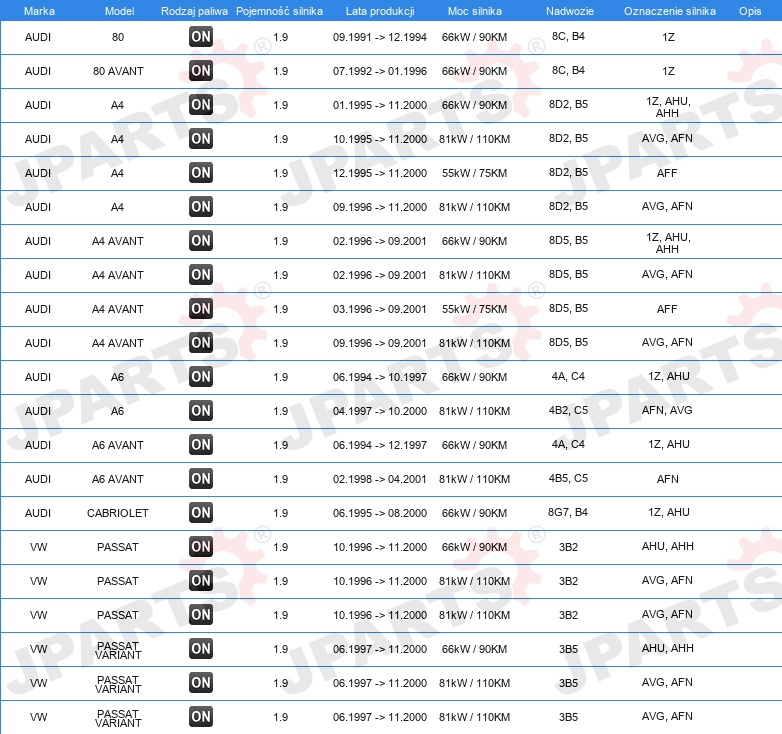
Task: Click 'AHU, AHH' in the PASSAT VARIANT row
Action: coord(667,648)
